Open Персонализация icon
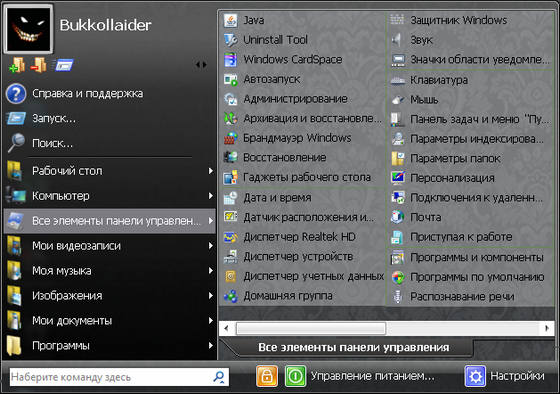 398,178
